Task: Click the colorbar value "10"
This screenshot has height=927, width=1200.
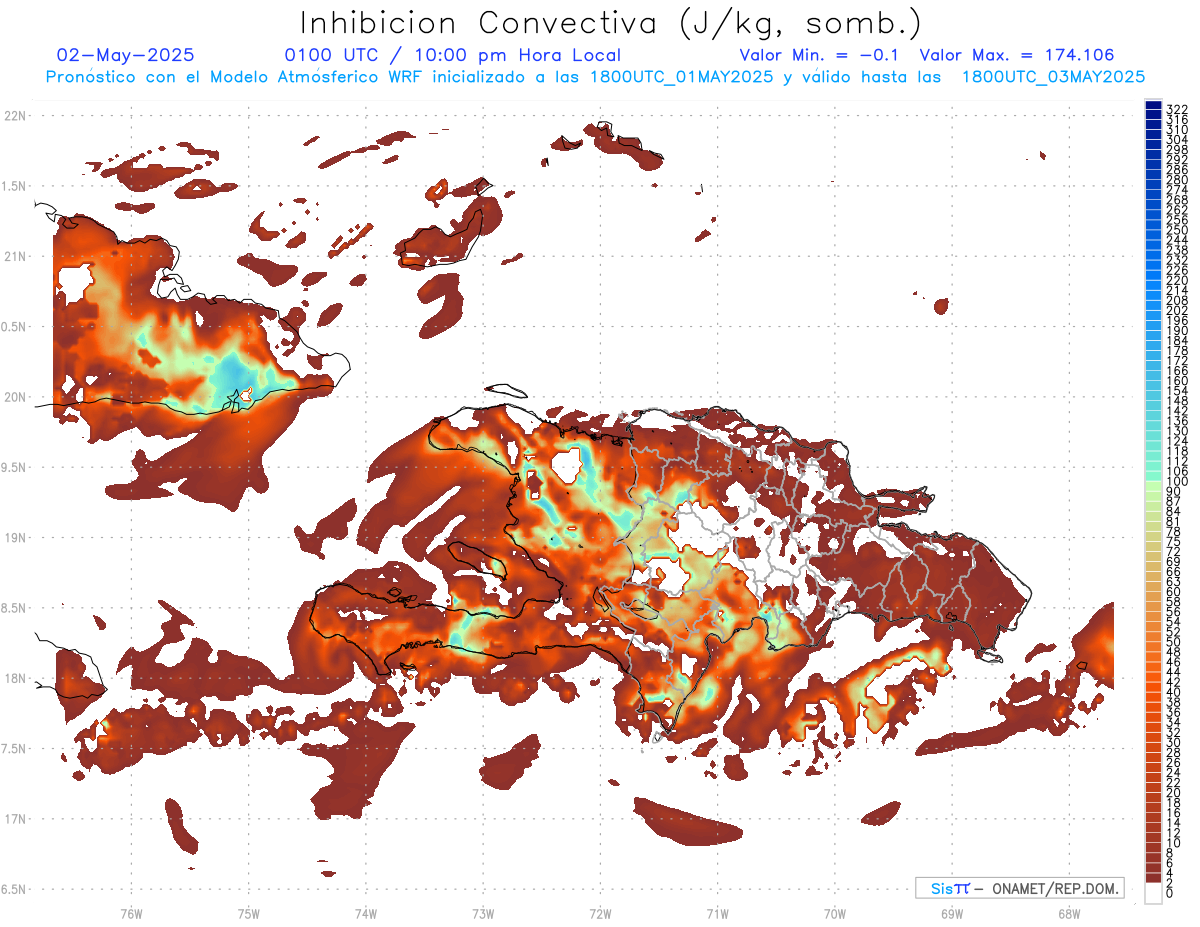Action: [1174, 843]
